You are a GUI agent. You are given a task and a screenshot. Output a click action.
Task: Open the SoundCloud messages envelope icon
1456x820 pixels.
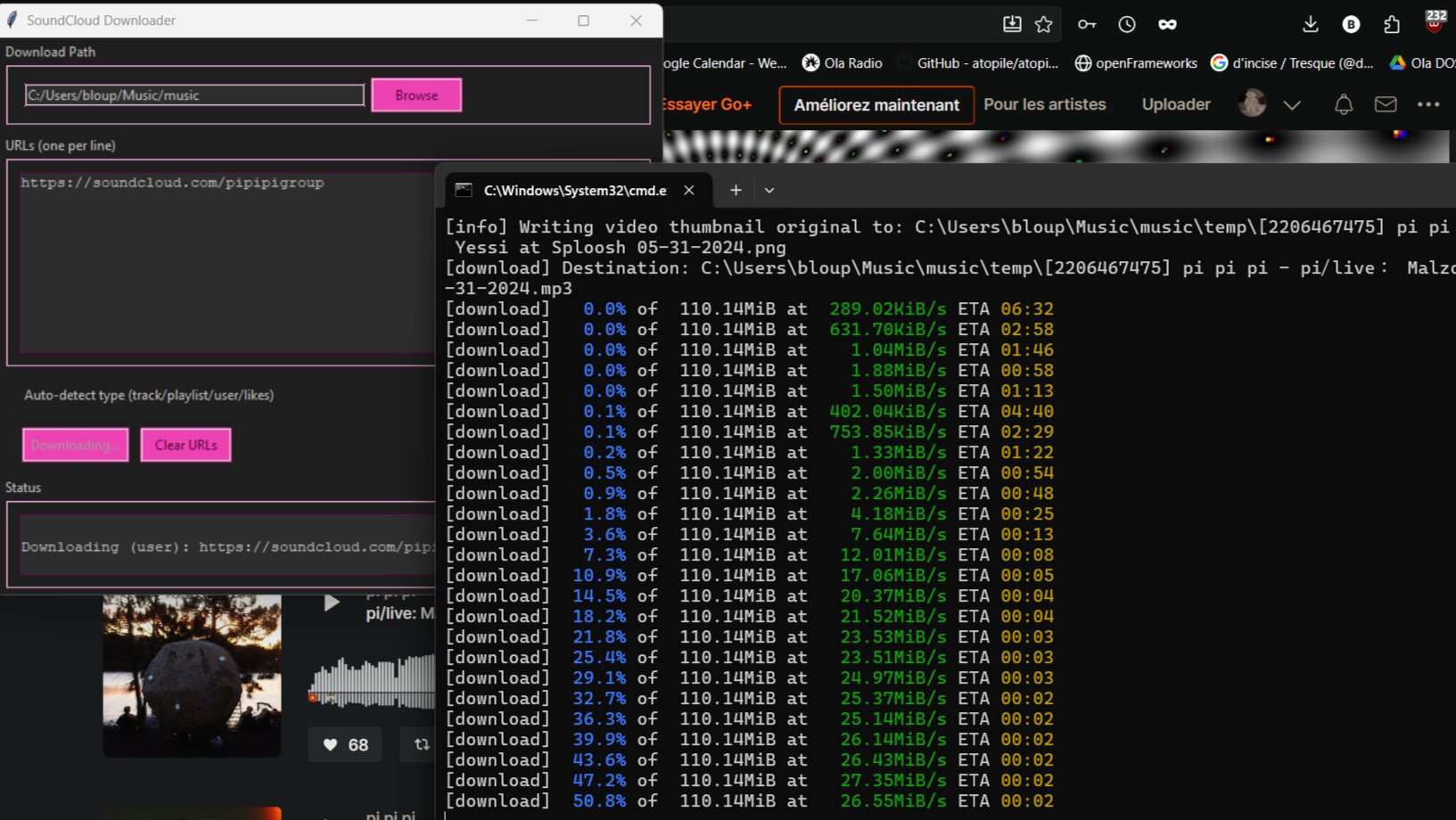coord(1386,104)
